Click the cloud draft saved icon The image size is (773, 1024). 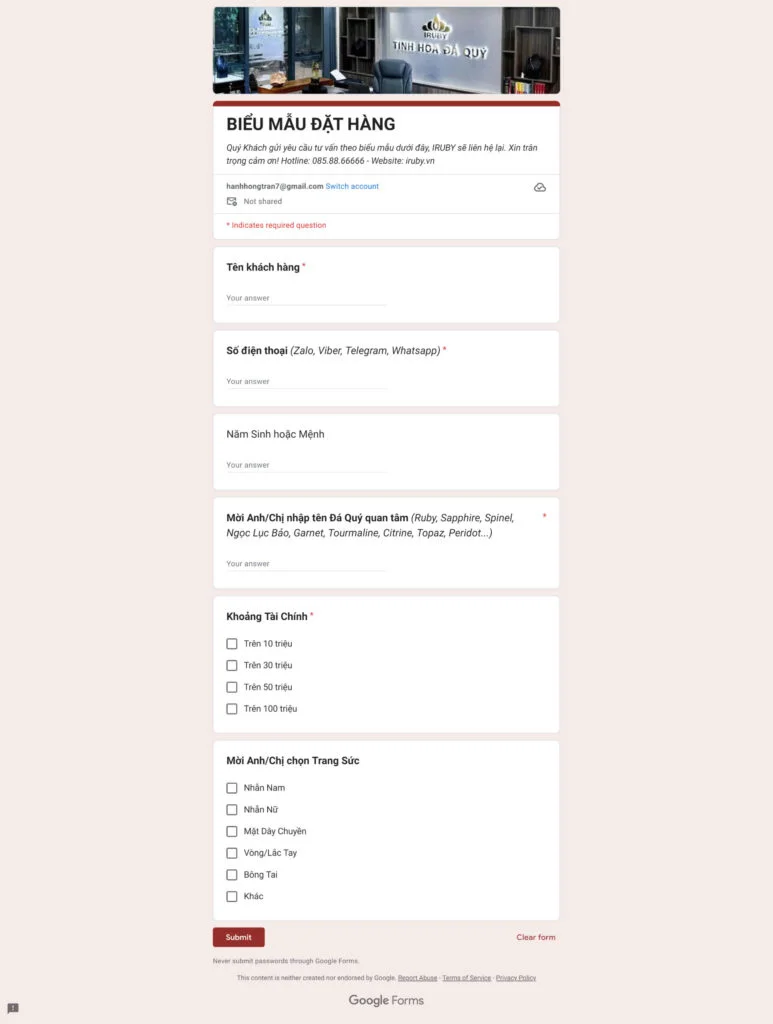point(540,187)
